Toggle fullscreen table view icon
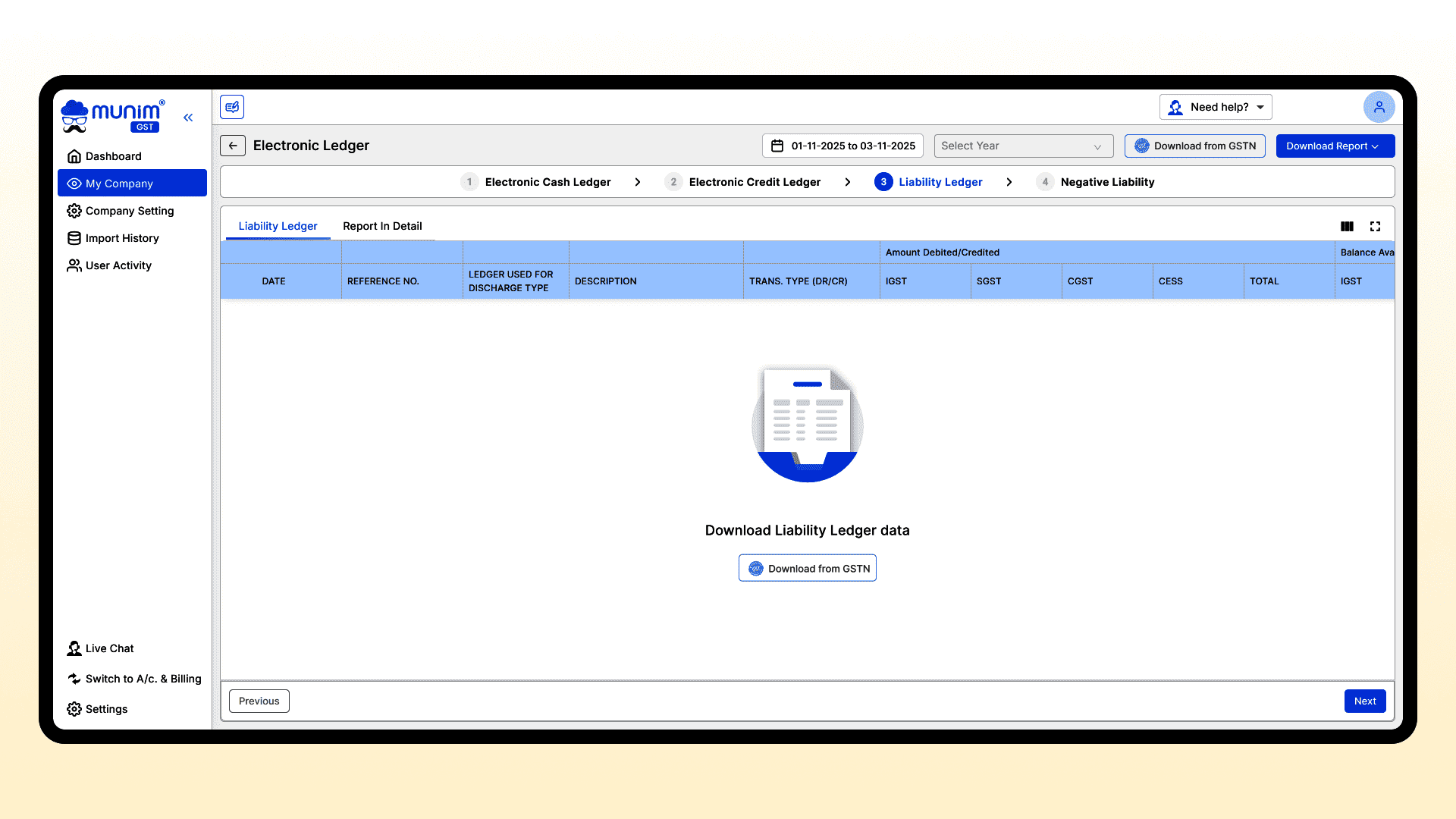Viewport: 1456px width, 819px height. pyautogui.click(x=1375, y=227)
